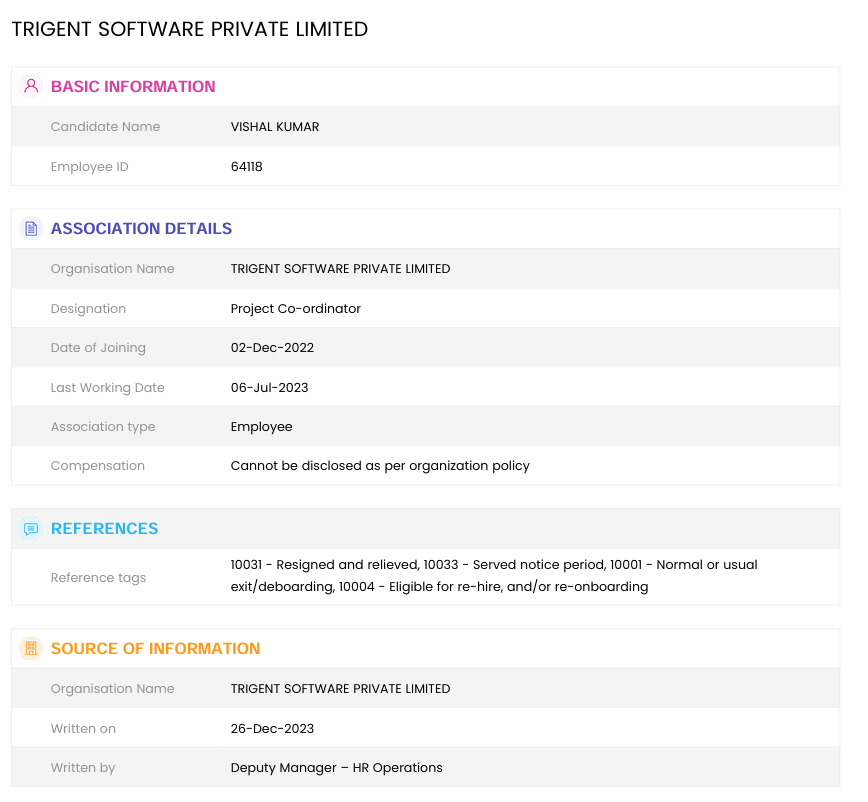Click the last working date 06-Jul-2023
The width and height of the screenshot is (868, 802).
point(269,387)
